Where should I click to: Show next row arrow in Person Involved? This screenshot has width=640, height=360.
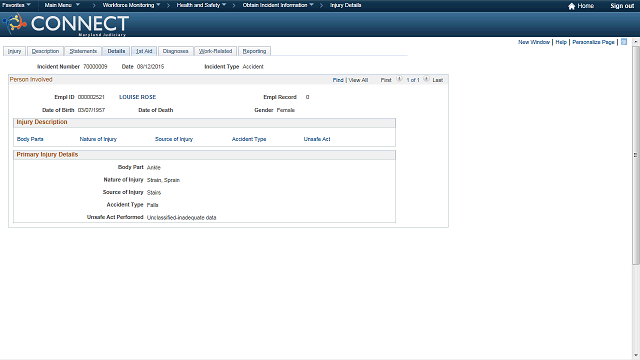coord(426,79)
